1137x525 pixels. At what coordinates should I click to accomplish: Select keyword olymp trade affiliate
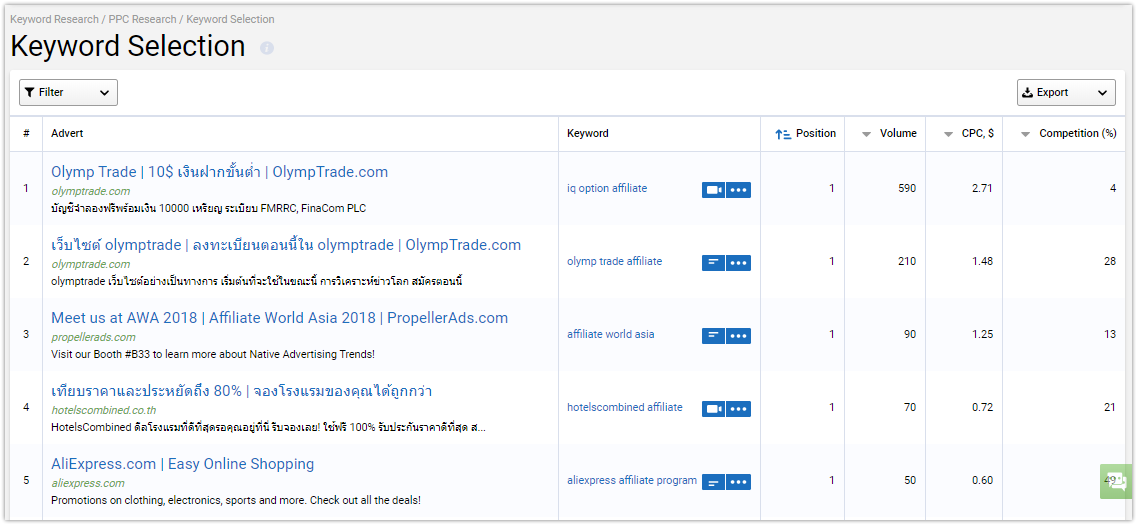[614, 261]
